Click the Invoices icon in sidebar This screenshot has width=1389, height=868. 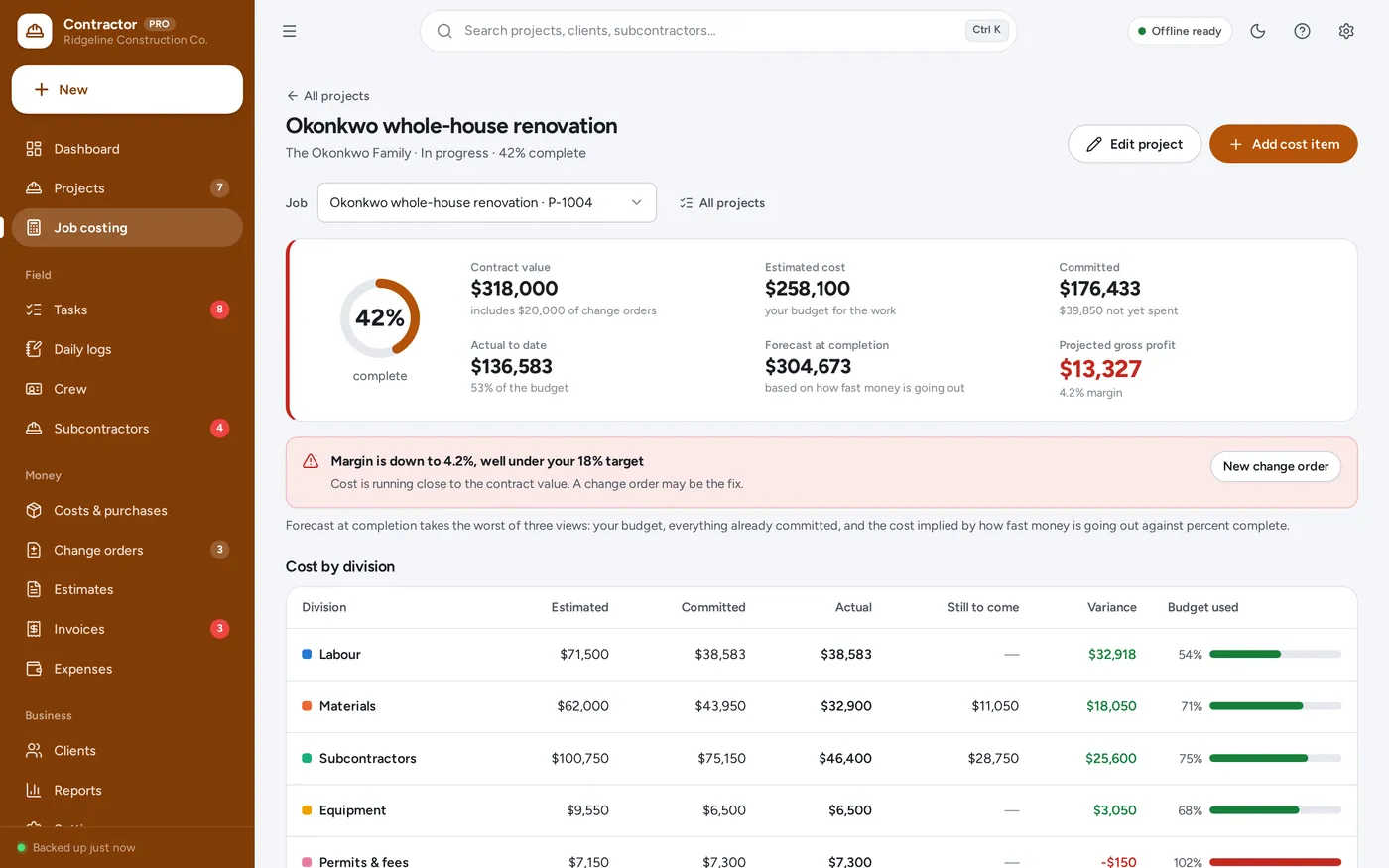click(34, 629)
